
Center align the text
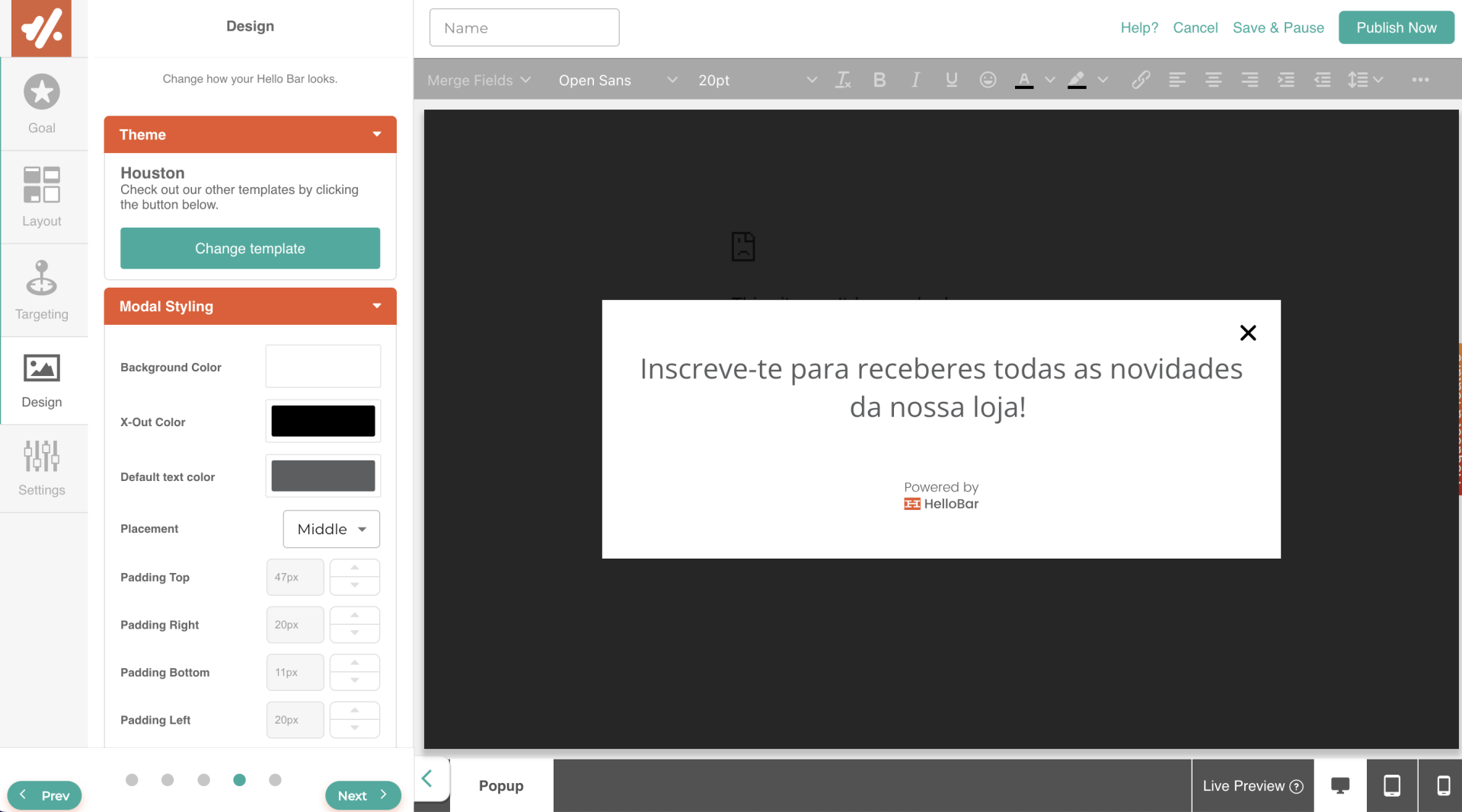(1213, 80)
